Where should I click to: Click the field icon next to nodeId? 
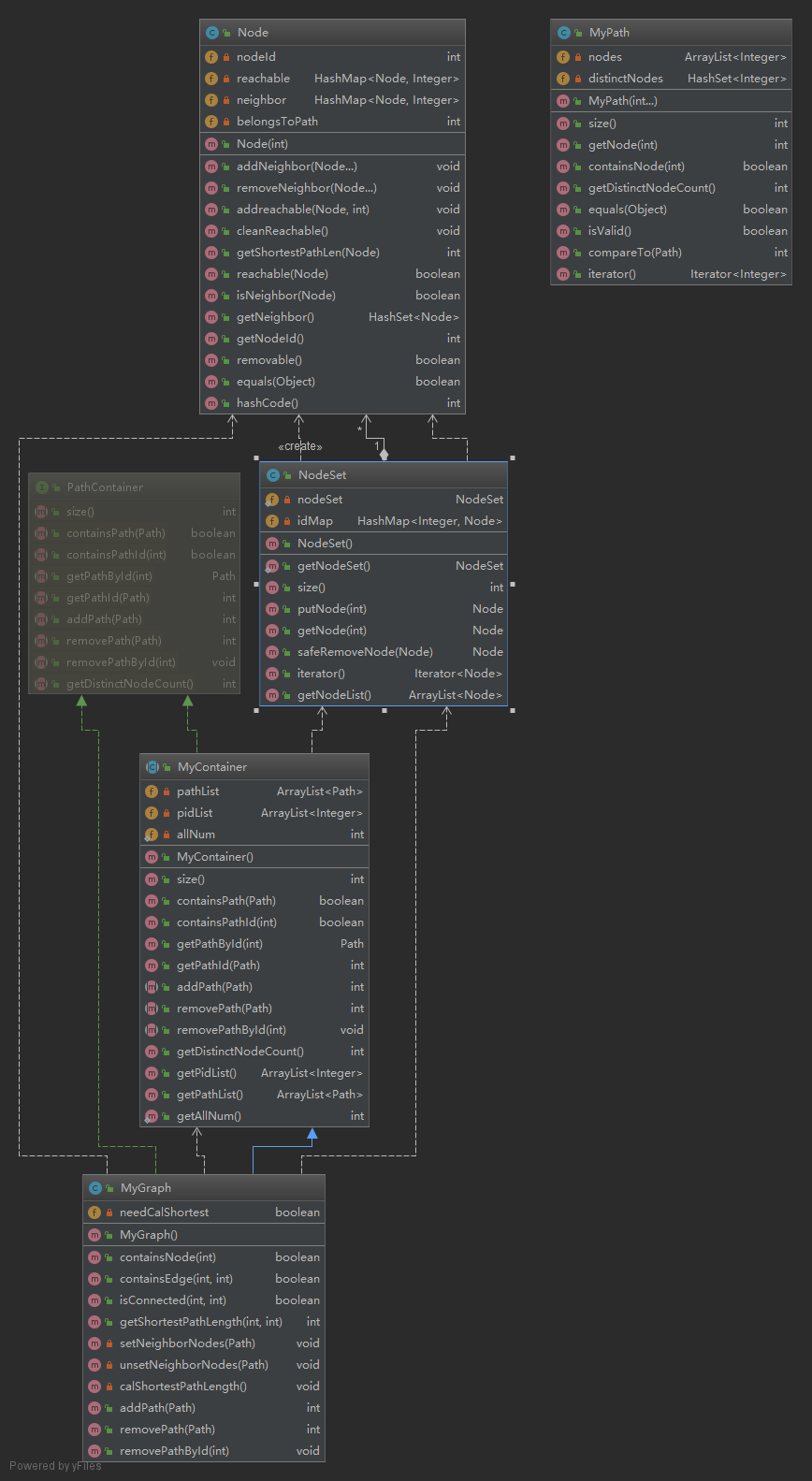[211, 57]
